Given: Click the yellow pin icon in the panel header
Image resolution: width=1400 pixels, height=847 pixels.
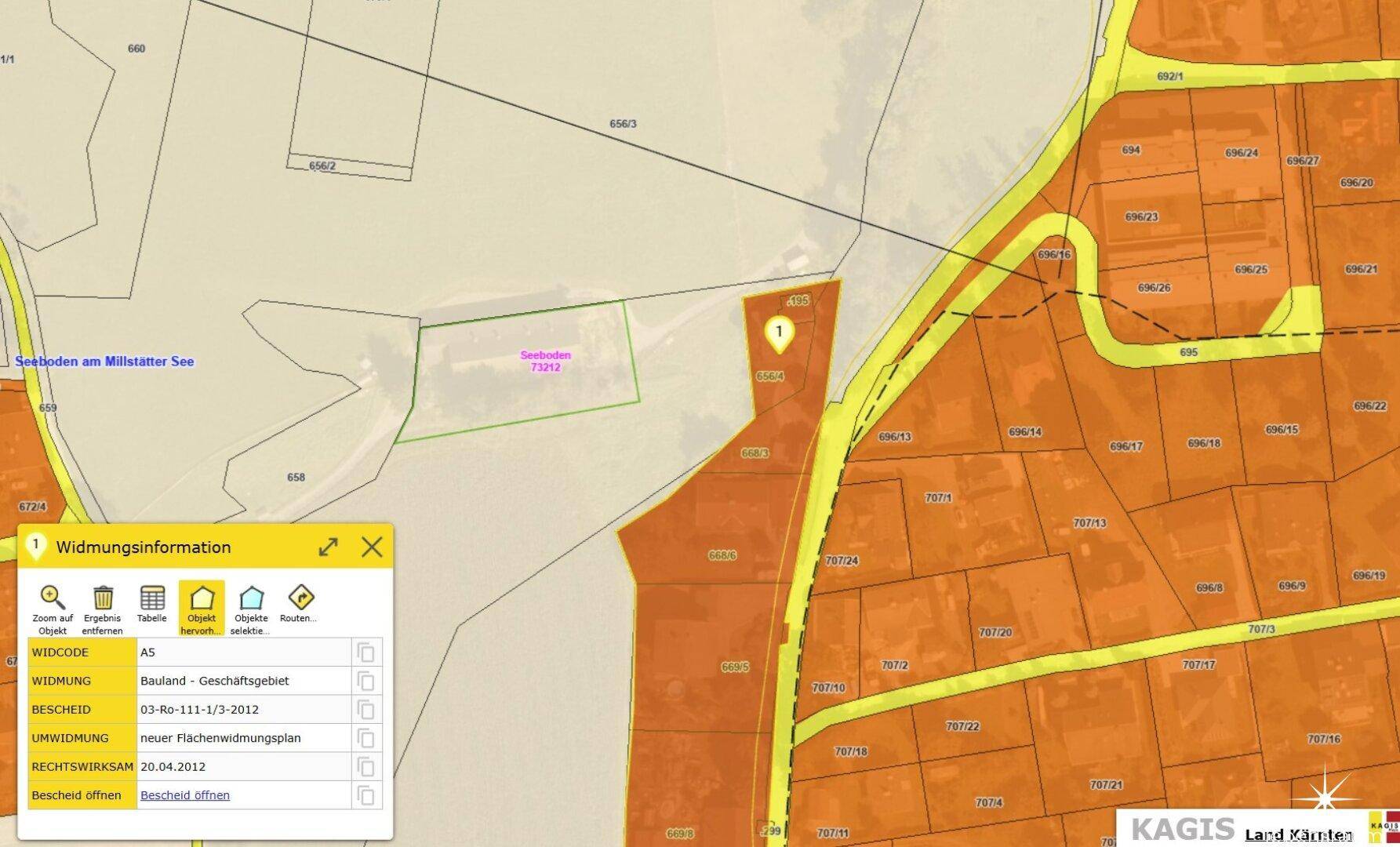Looking at the screenshot, I should [36, 547].
